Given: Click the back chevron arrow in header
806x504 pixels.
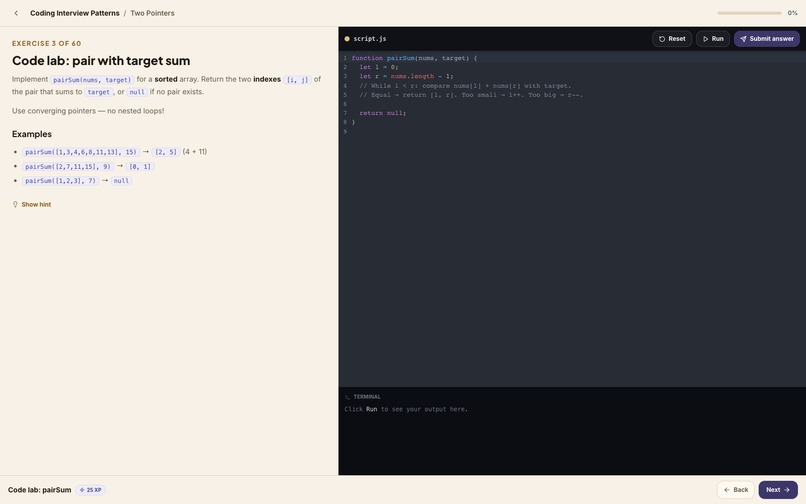Looking at the screenshot, I should [16, 13].
